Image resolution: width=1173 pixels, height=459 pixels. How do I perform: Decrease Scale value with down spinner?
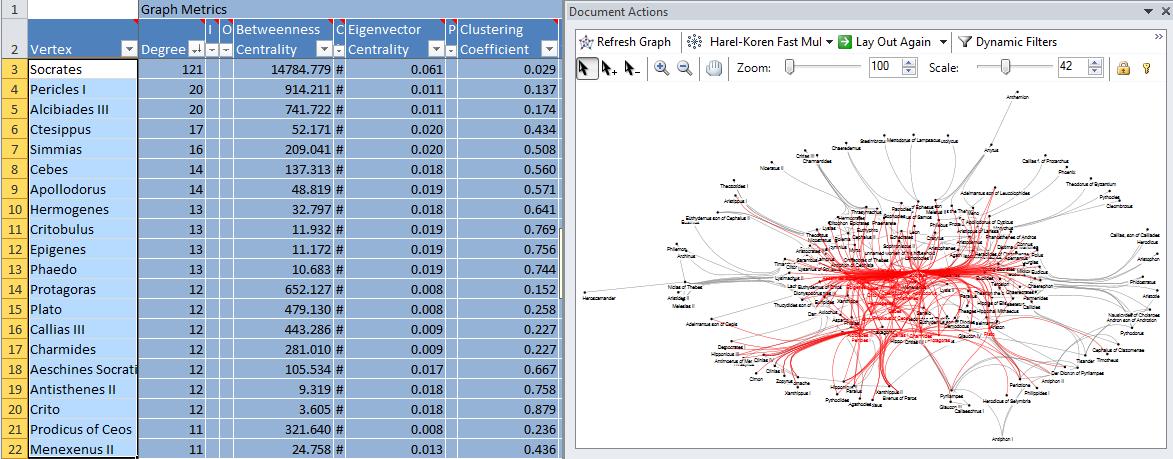[1095, 72]
